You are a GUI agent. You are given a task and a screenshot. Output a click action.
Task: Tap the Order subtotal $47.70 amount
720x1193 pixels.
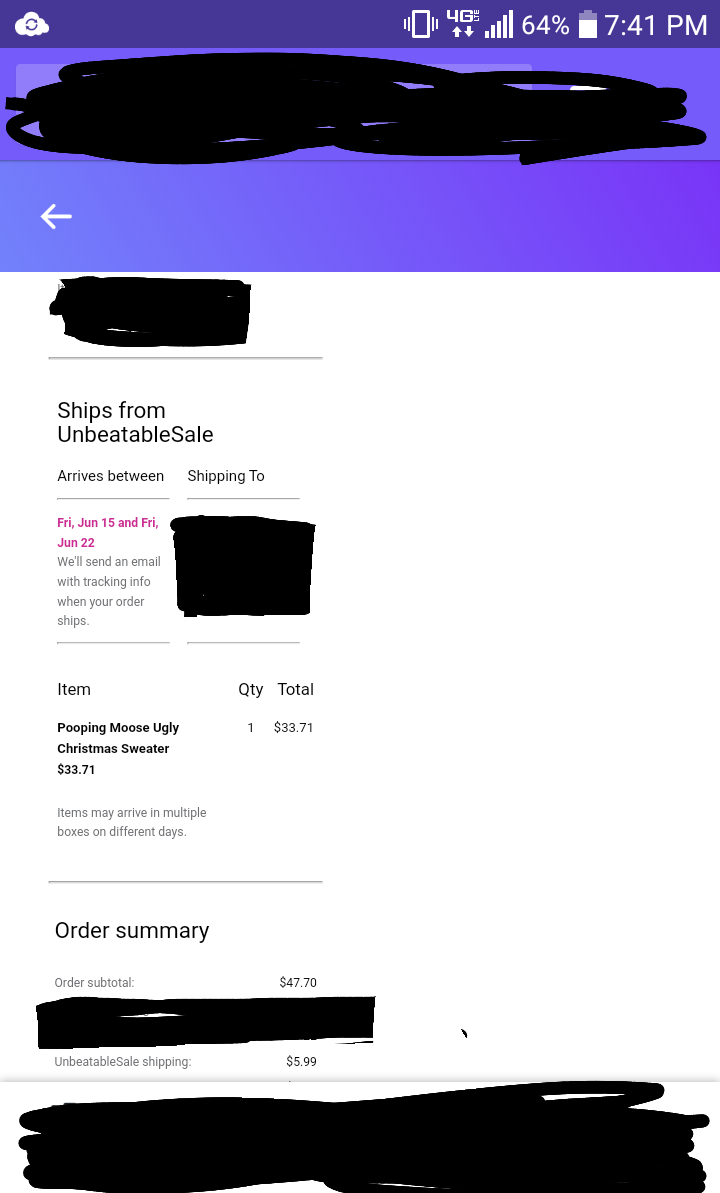[x=298, y=982]
